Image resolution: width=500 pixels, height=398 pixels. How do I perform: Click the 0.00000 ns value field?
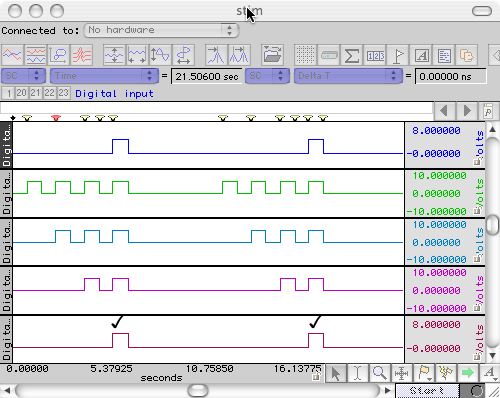click(x=451, y=76)
